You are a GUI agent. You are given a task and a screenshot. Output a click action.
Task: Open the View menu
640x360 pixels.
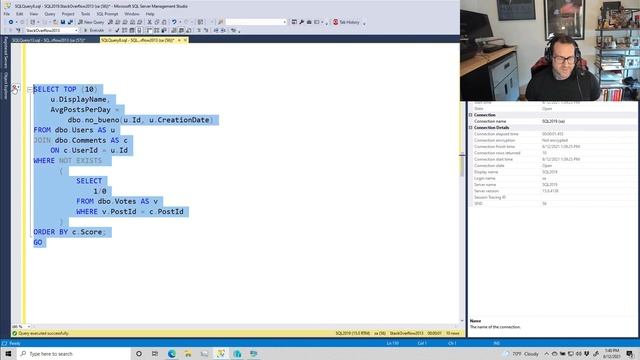point(33,14)
